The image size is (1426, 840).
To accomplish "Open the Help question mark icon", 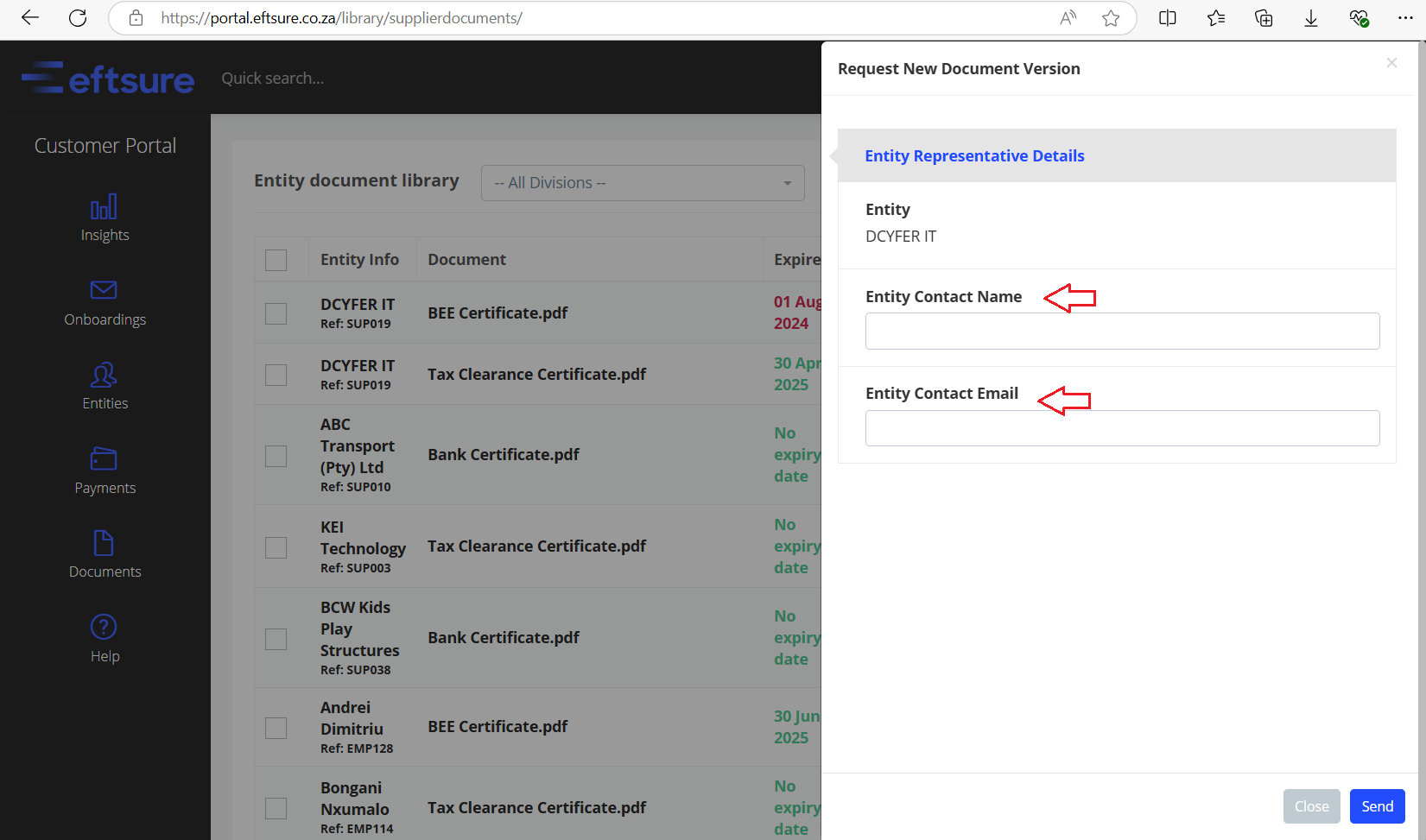I will pyautogui.click(x=104, y=627).
